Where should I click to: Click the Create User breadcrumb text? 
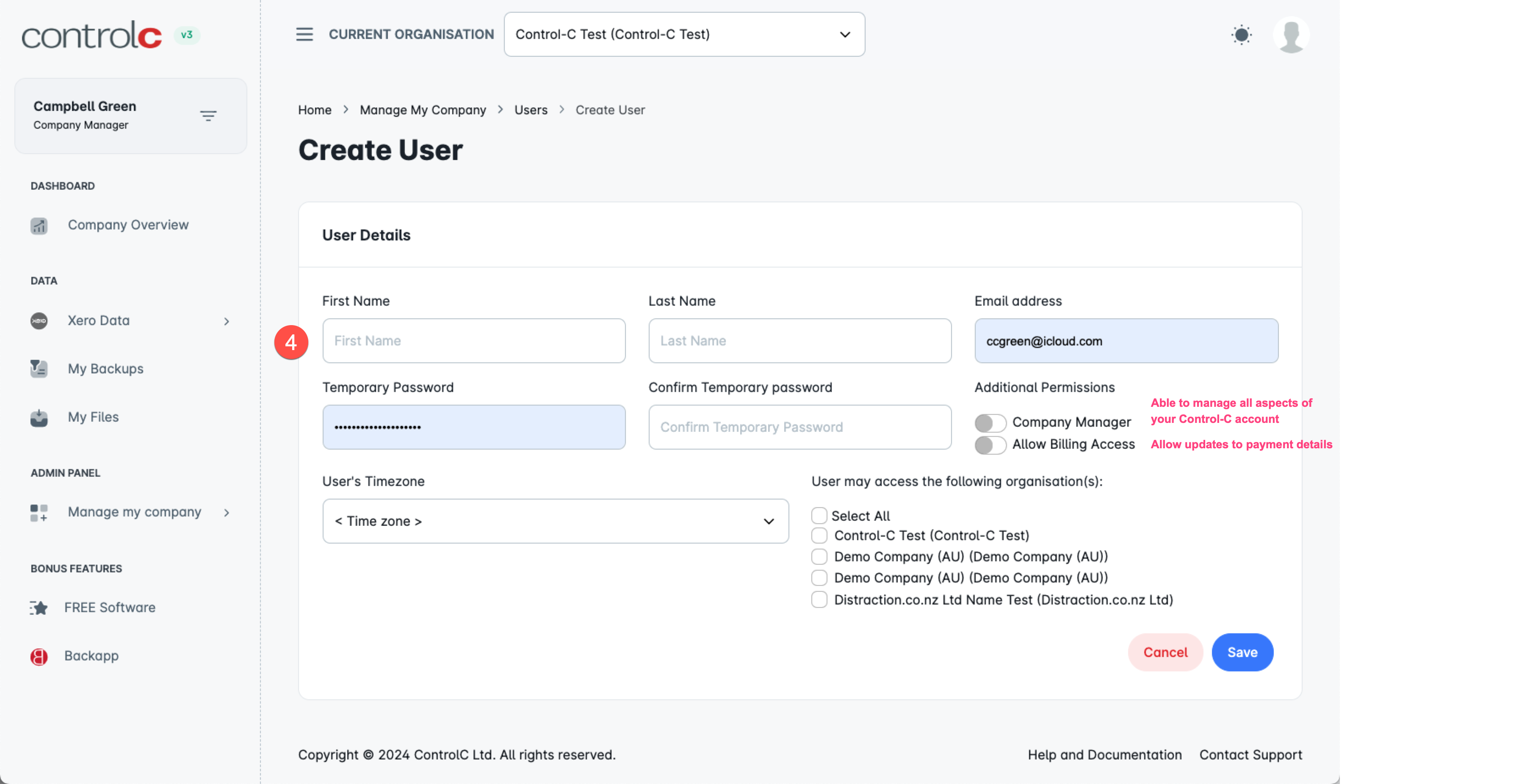point(610,110)
